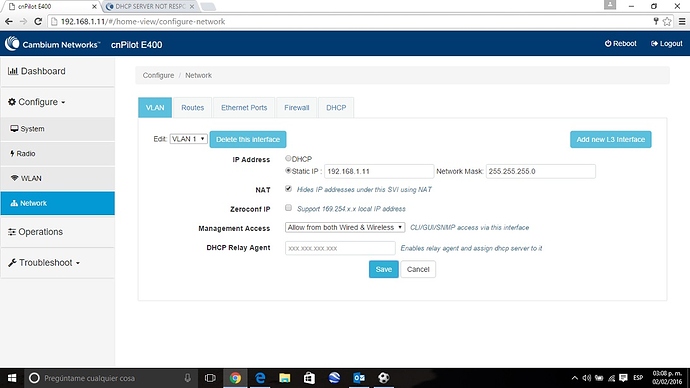
Task: Open the Windows Store from the taskbar
Action: pyautogui.click(x=309, y=378)
